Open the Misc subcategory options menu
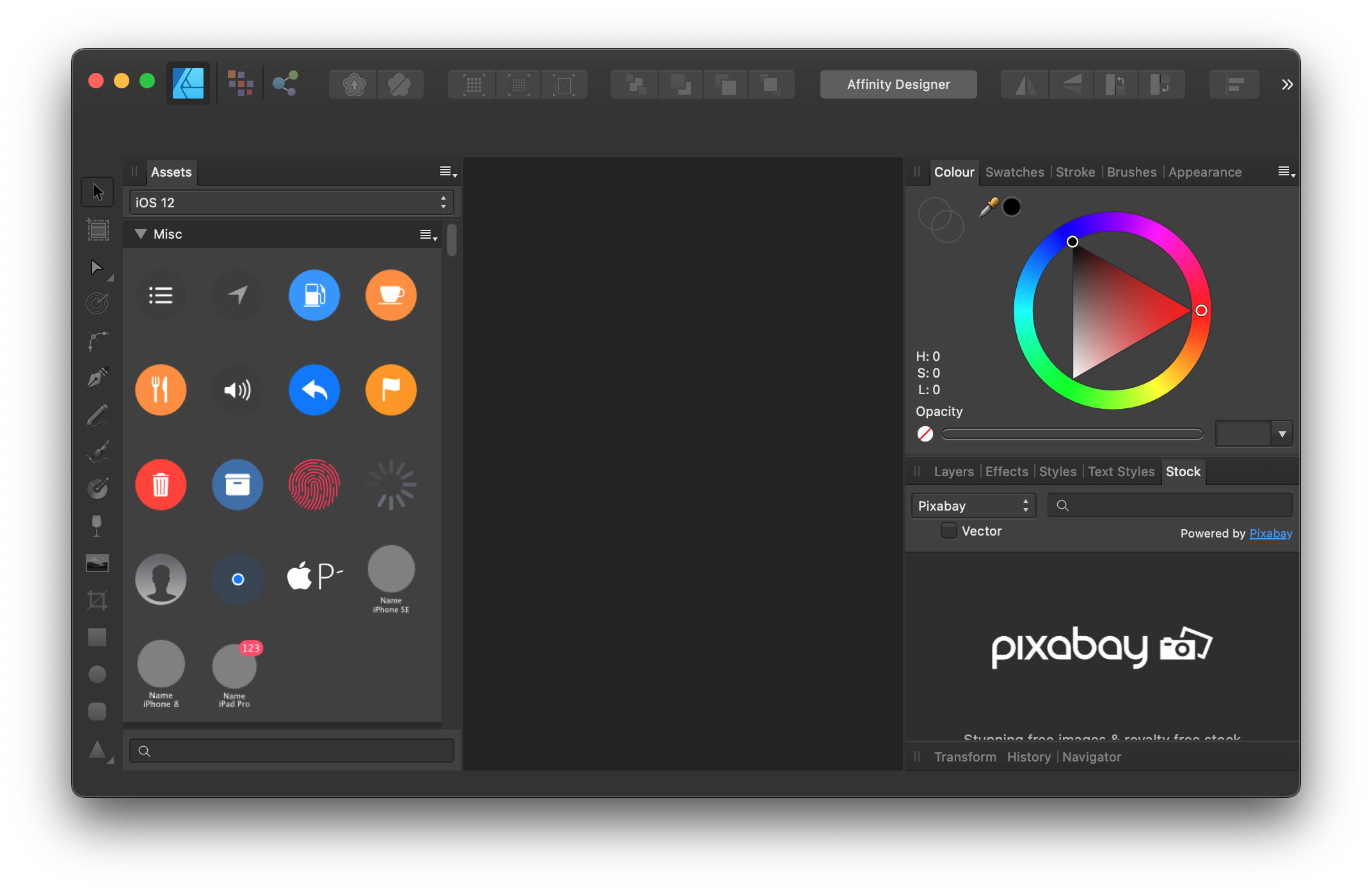This screenshot has width=1372, height=892. pos(428,235)
